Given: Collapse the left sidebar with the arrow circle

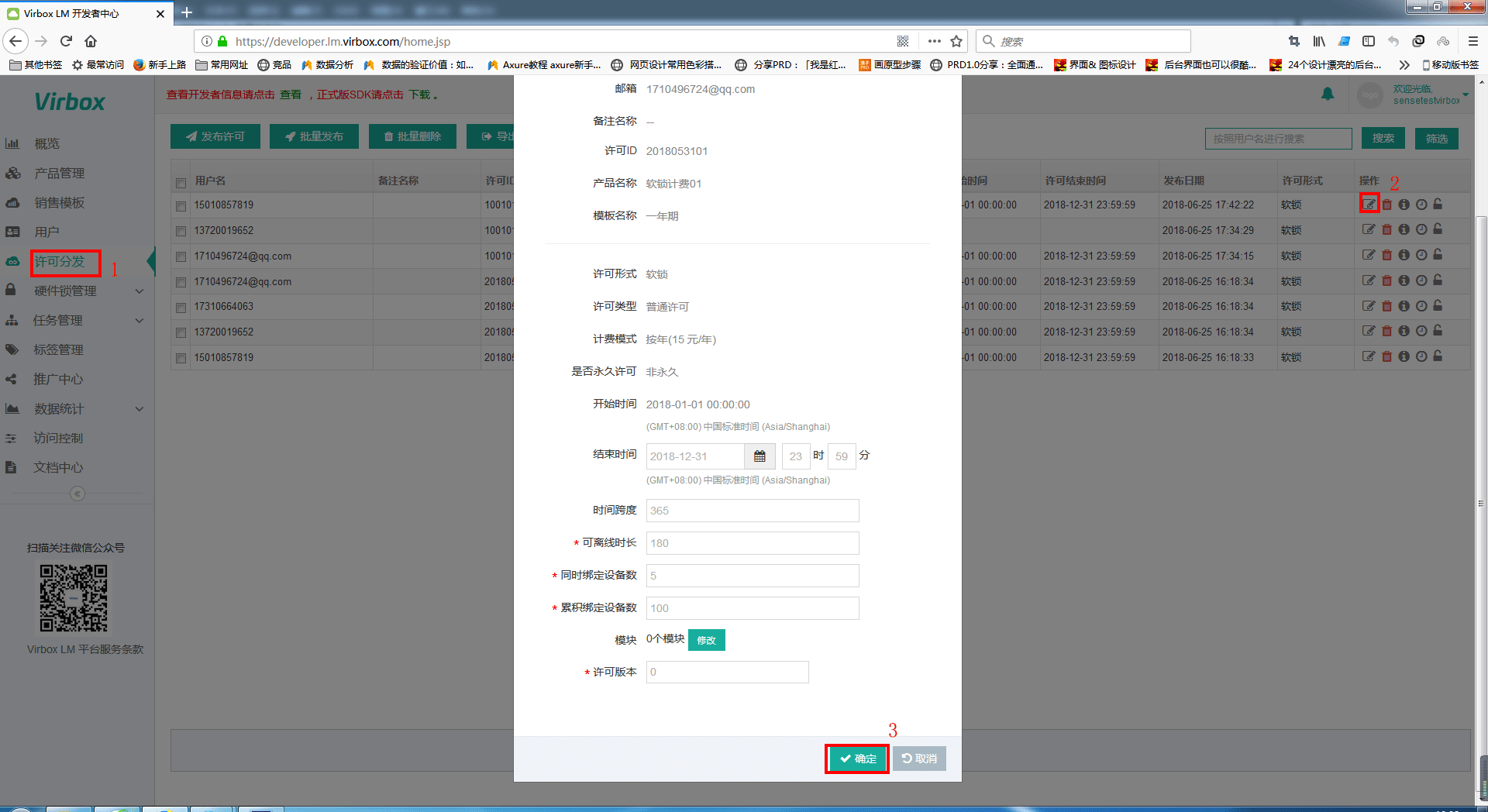Looking at the screenshot, I should [x=77, y=494].
